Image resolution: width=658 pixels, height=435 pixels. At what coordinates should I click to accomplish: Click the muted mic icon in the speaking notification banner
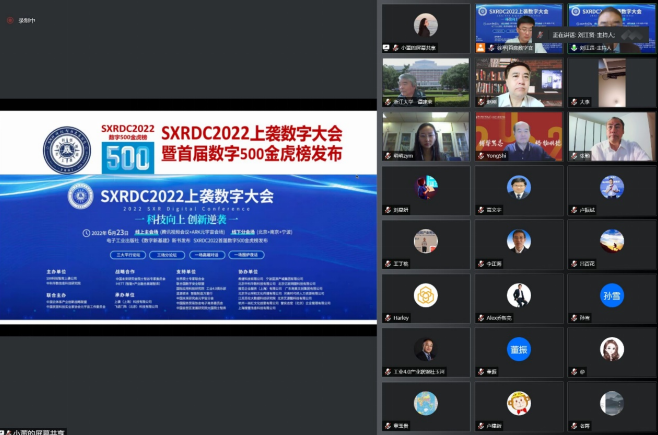[540, 35]
